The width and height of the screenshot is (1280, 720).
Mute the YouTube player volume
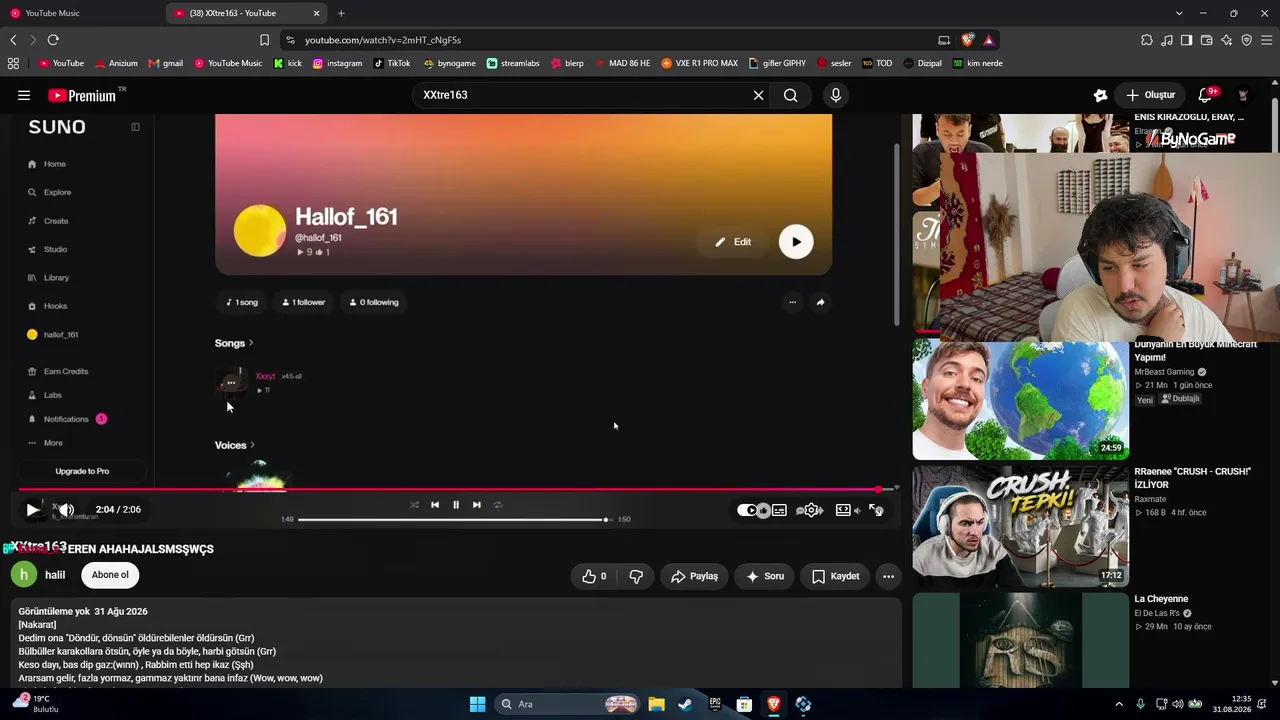pos(66,510)
